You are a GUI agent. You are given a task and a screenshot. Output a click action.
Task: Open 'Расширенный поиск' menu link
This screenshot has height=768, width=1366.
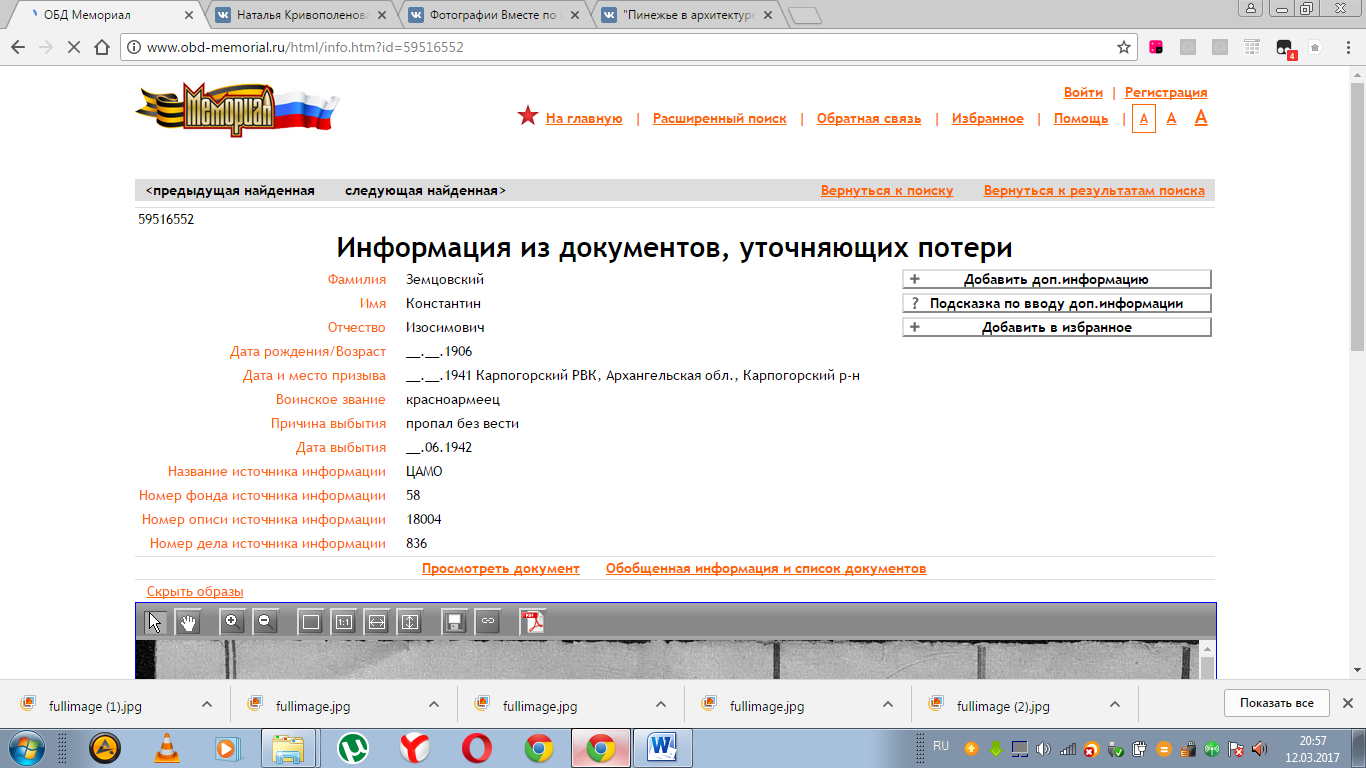point(719,118)
